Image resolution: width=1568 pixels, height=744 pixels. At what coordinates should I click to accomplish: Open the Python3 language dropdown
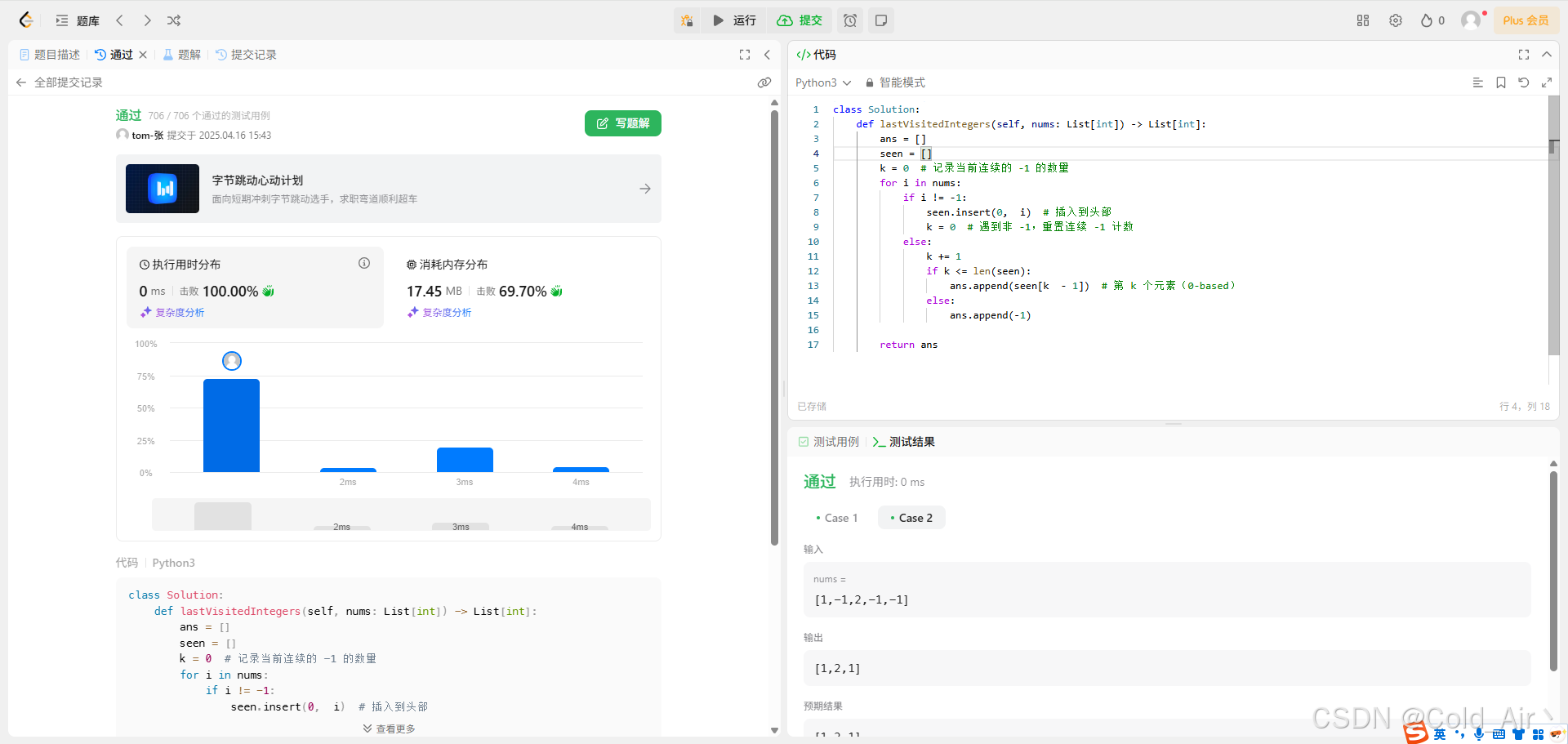pyautogui.click(x=823, y=82)
